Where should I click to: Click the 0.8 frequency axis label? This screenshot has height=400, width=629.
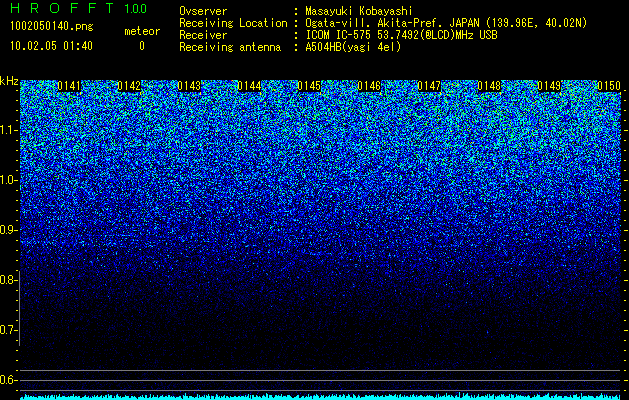coord(8,280)
